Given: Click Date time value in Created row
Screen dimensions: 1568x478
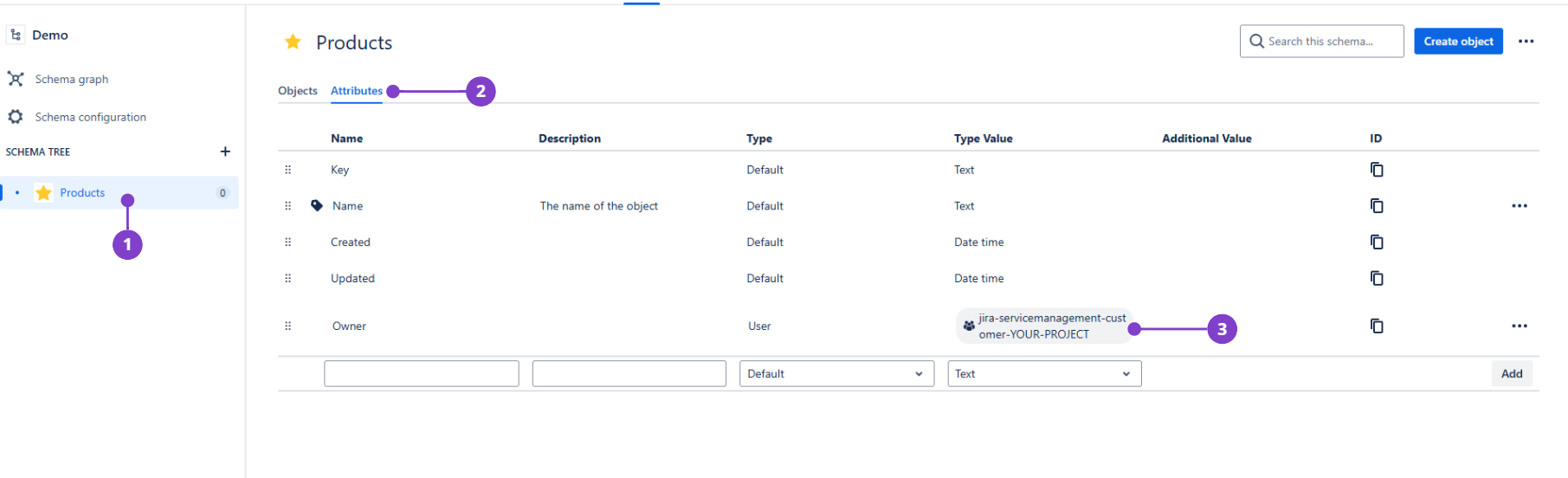Looking at the screenshot, I should [979, 242].
